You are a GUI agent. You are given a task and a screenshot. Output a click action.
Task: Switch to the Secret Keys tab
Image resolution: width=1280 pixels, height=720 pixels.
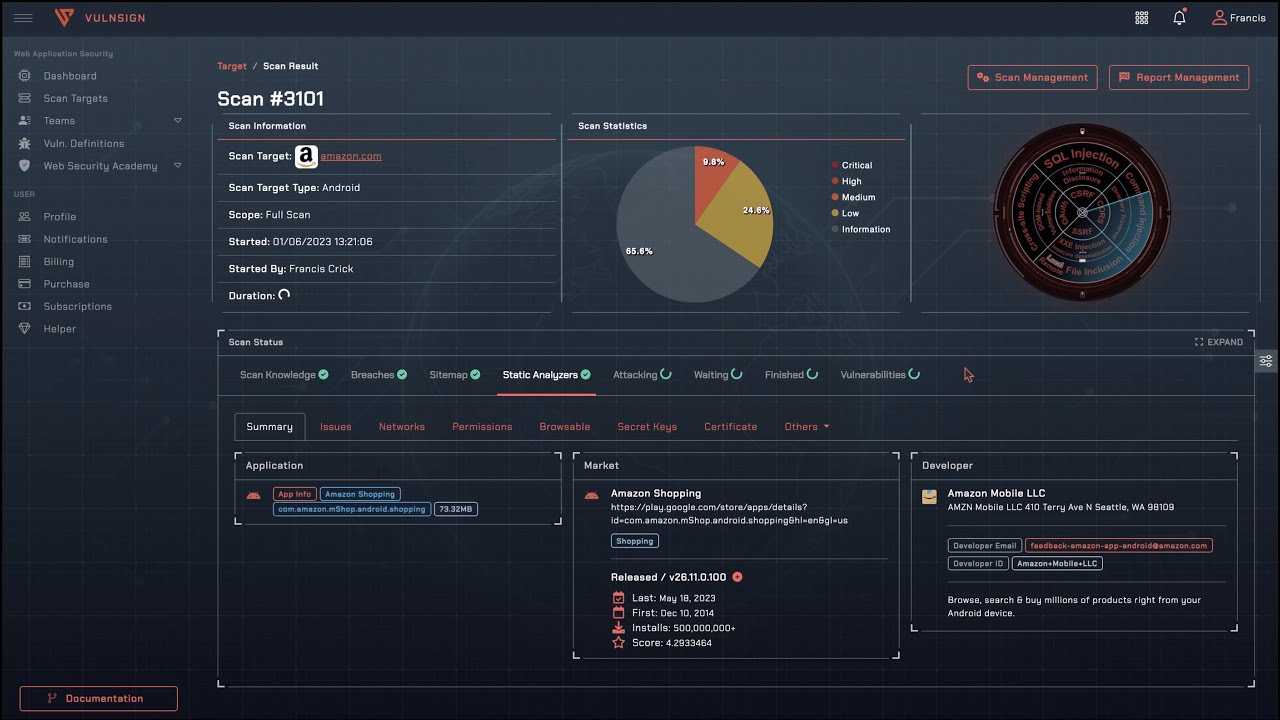click(647, 427)
